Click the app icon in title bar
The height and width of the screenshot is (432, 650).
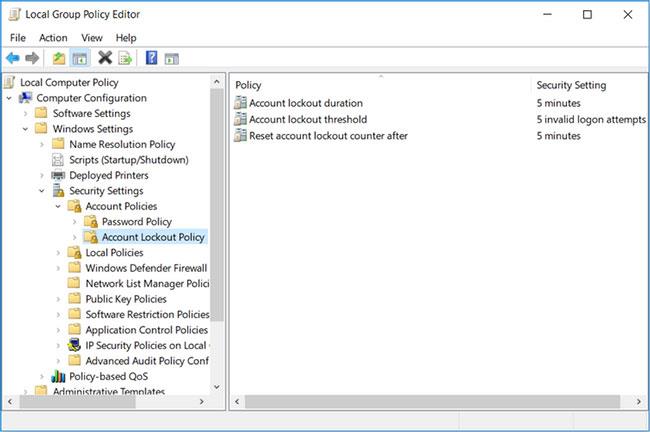(x=14, y=15)
